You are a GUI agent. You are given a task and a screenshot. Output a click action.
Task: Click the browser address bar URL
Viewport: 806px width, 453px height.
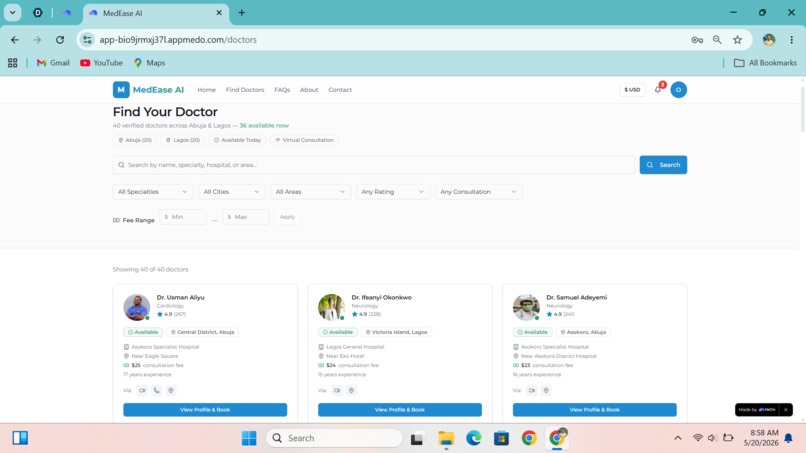pyautogui.click(x=178, y=40)
